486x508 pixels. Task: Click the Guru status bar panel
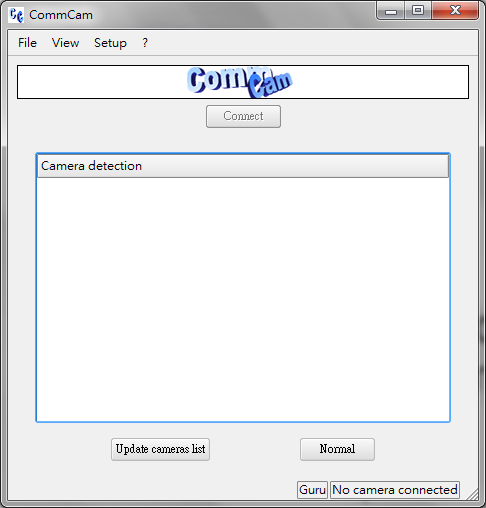pyautogui.click(x=312, y=490)
